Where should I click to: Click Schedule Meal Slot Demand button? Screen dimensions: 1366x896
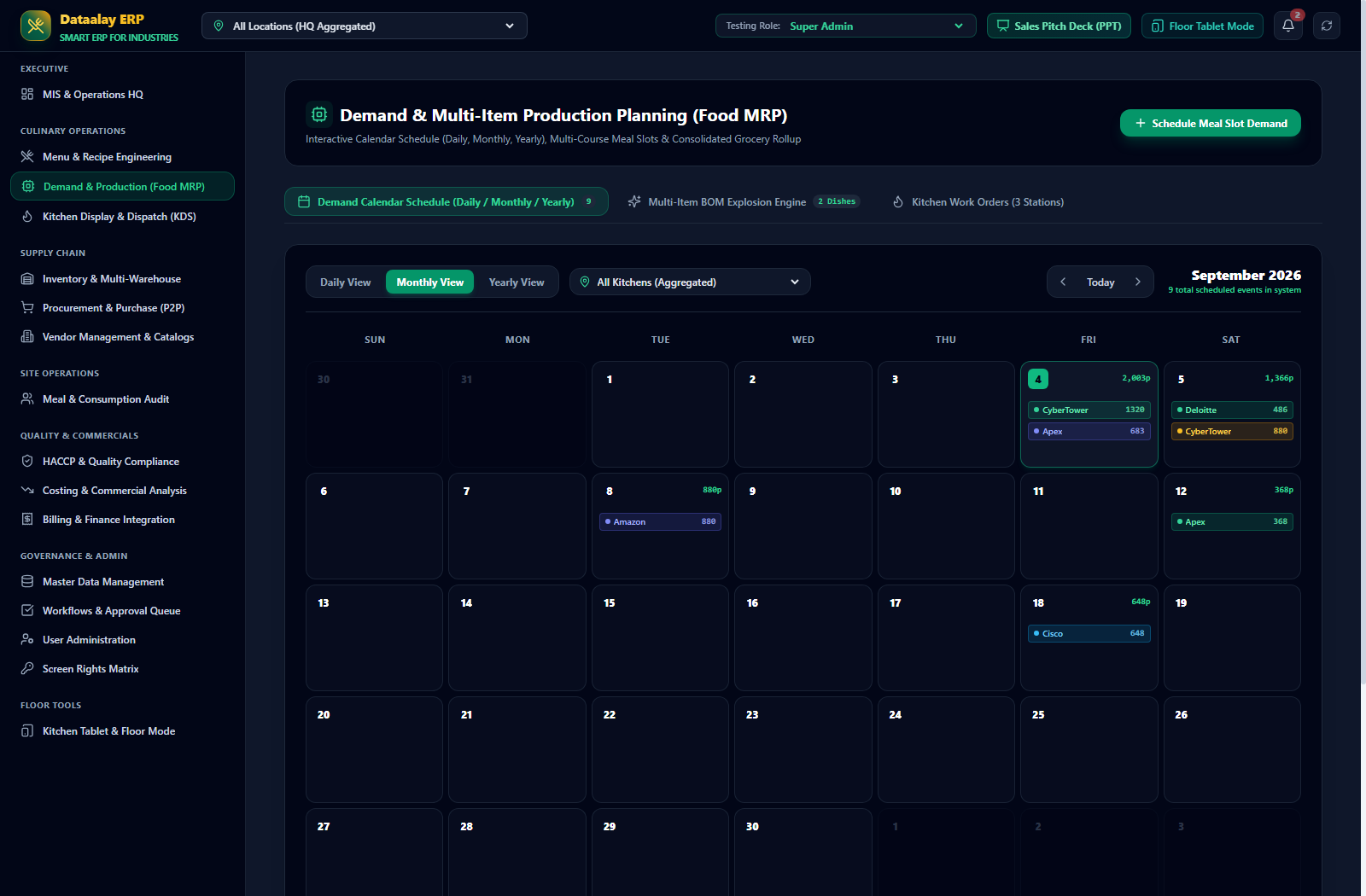(1211, 123)
